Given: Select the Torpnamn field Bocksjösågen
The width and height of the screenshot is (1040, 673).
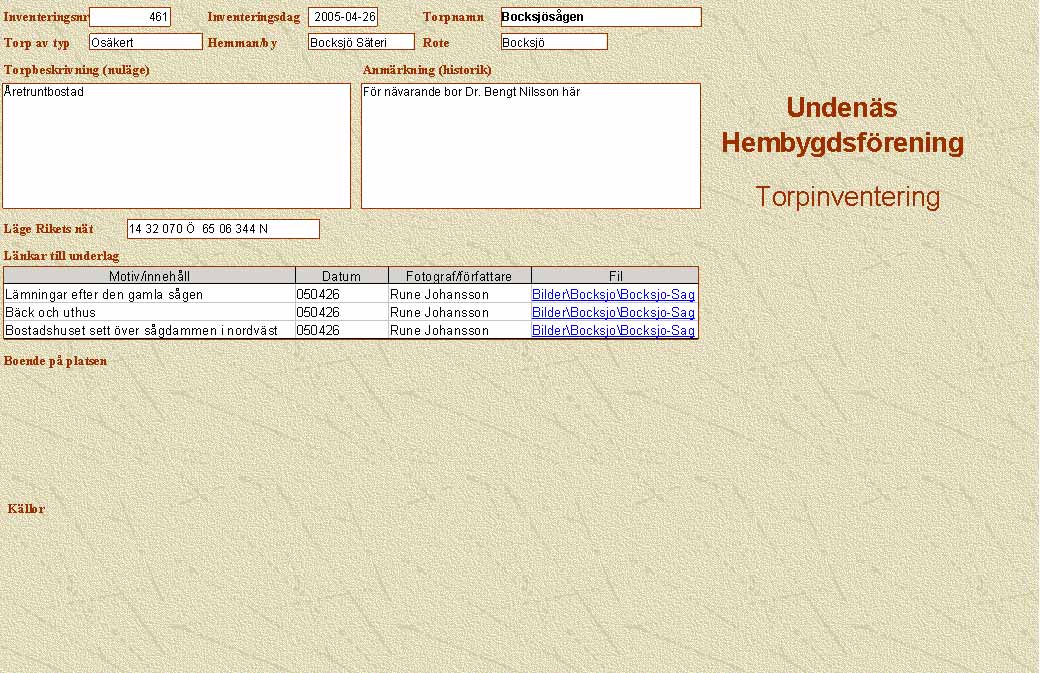Looking at the screenshot, I should [x=600, y=17].
